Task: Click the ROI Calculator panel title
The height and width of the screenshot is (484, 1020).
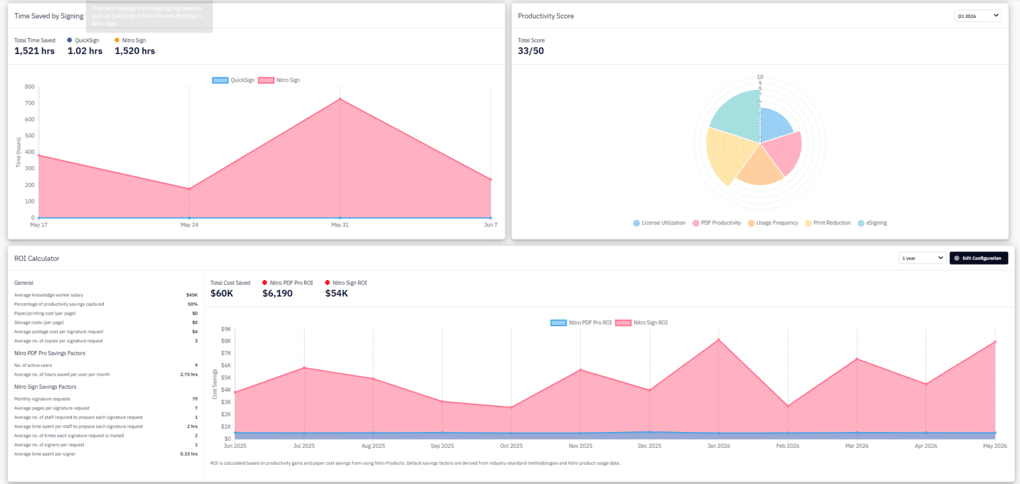Action: (x=37, y=258)
